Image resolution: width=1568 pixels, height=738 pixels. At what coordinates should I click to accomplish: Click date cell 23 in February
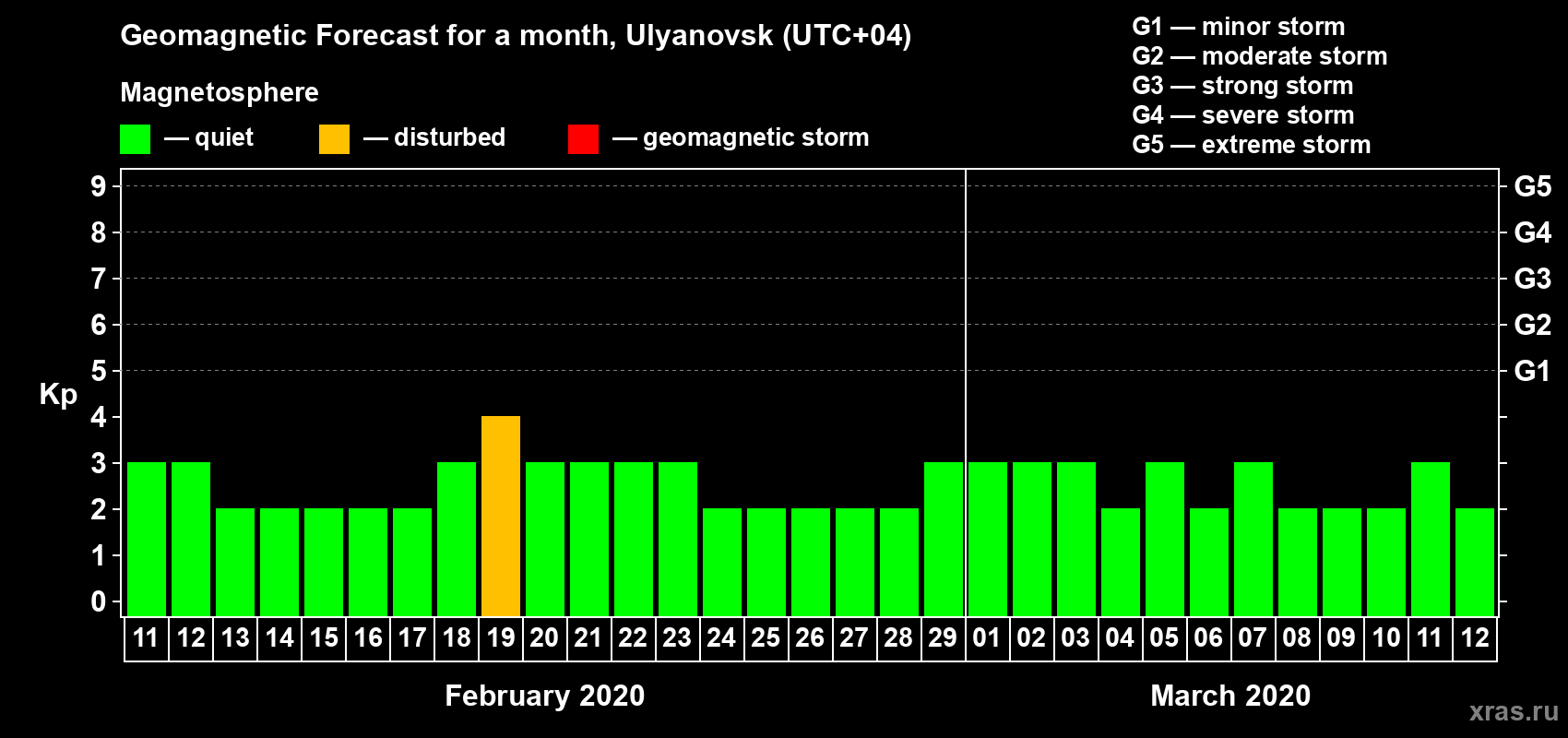(x=678, y=638)
